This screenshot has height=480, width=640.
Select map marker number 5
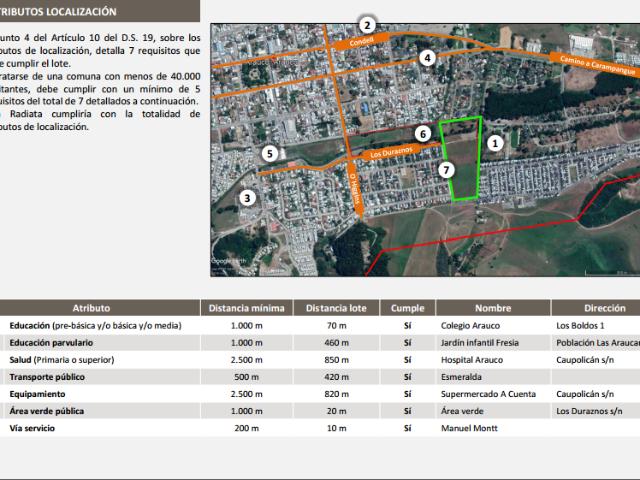[x=269, y=153]
